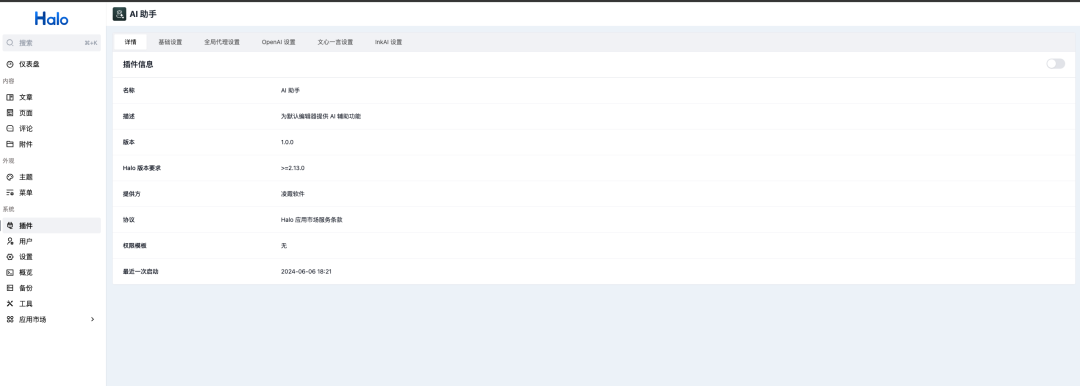Screen dimensions: 1080x386
Task: Open 附件 in the sidebar
Action: point(52,145)
